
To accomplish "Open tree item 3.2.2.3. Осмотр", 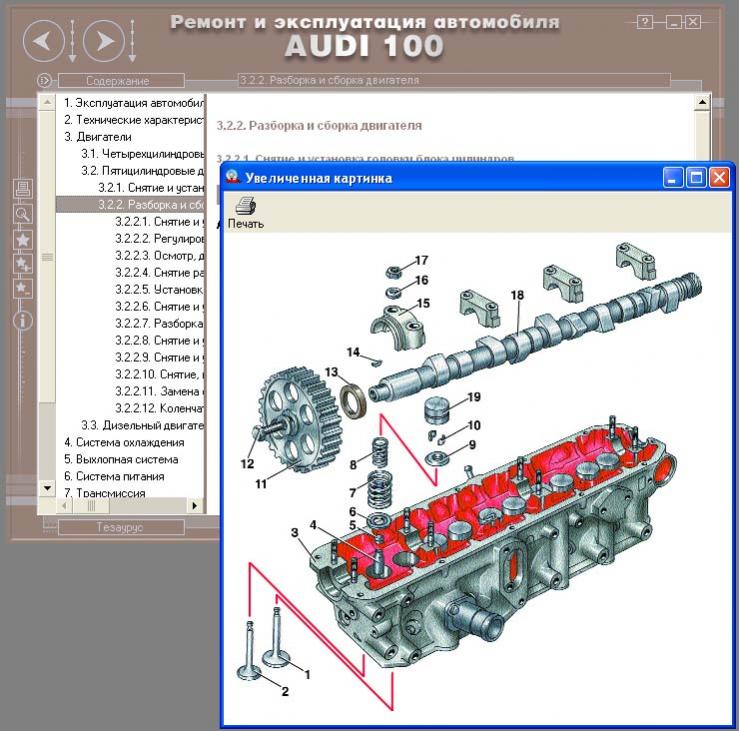I will (159, 255).
